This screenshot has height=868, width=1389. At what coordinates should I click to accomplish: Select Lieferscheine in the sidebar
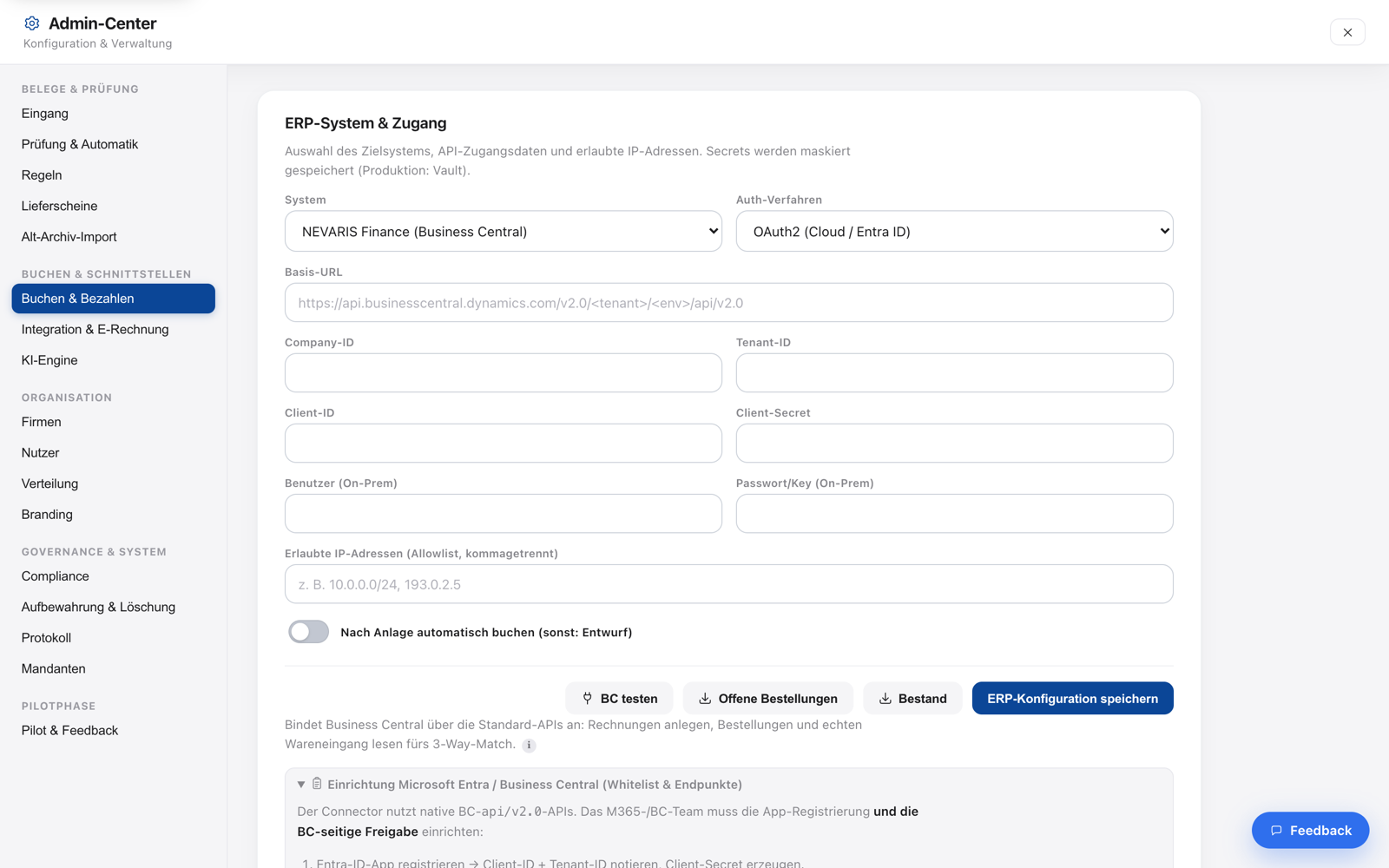[113, 206]
